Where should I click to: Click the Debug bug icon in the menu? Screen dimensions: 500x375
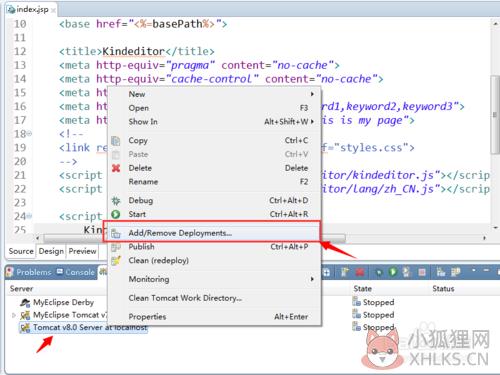click(116, 200)
